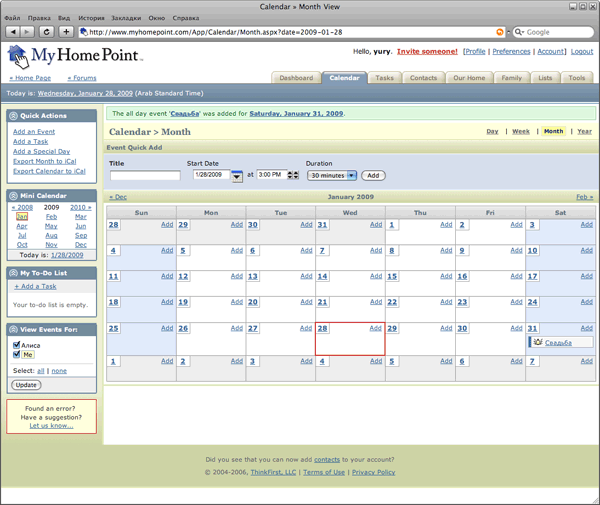The height and width of the screenshot is (505, 600).
Task: Click the time stepper arrows next to 3:00 PM
Action: coord(293,175)
